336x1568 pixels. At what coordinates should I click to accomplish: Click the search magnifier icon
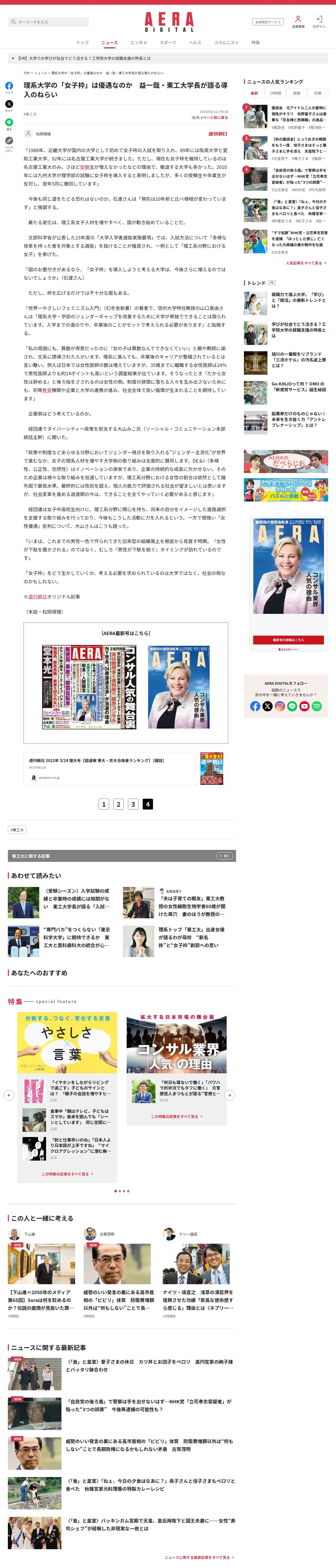pos(13,22)
